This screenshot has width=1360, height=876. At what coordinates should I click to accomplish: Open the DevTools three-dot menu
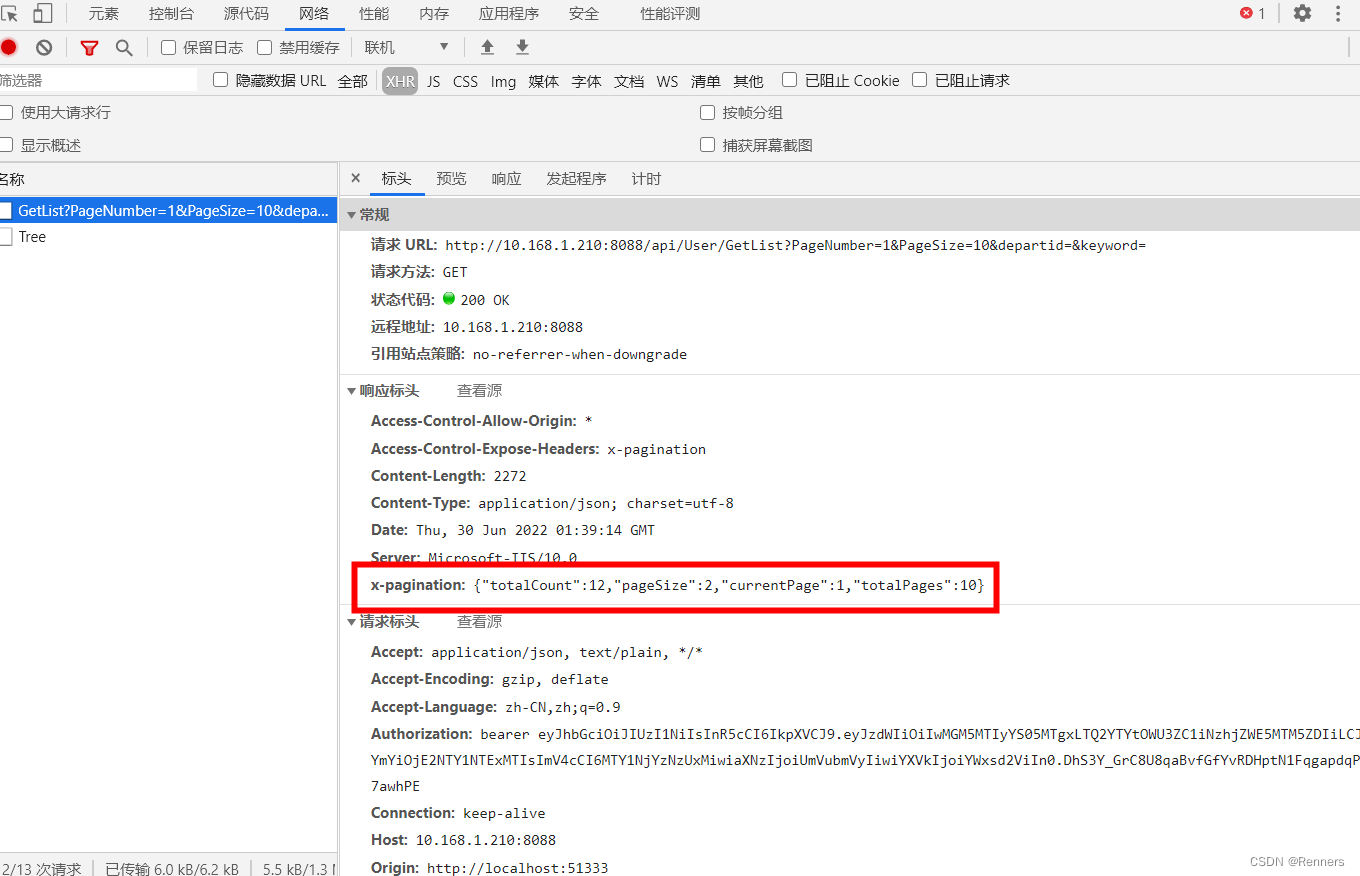pos(1338,13)
